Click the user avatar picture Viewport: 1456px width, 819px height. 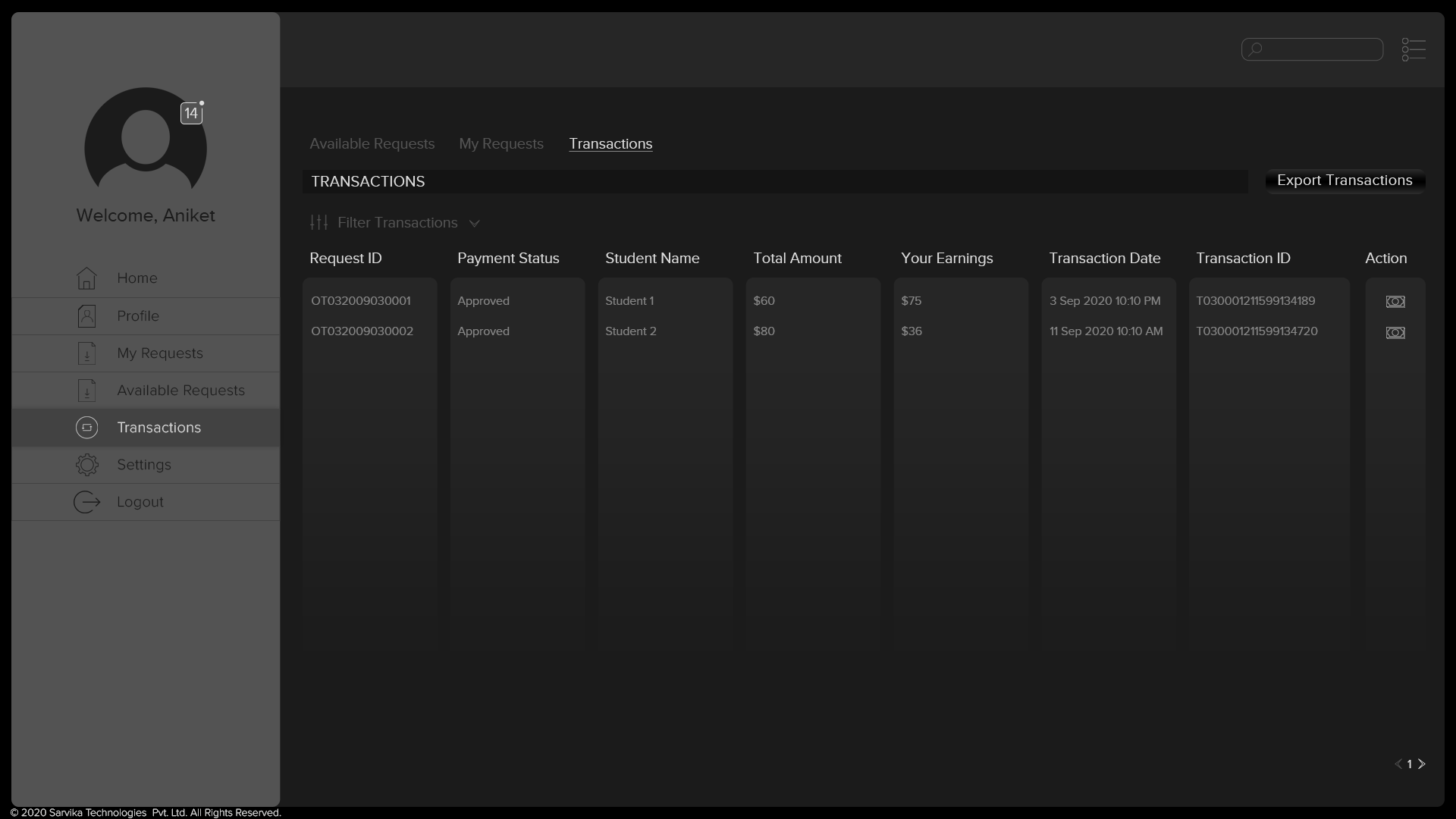click(146, 140)
